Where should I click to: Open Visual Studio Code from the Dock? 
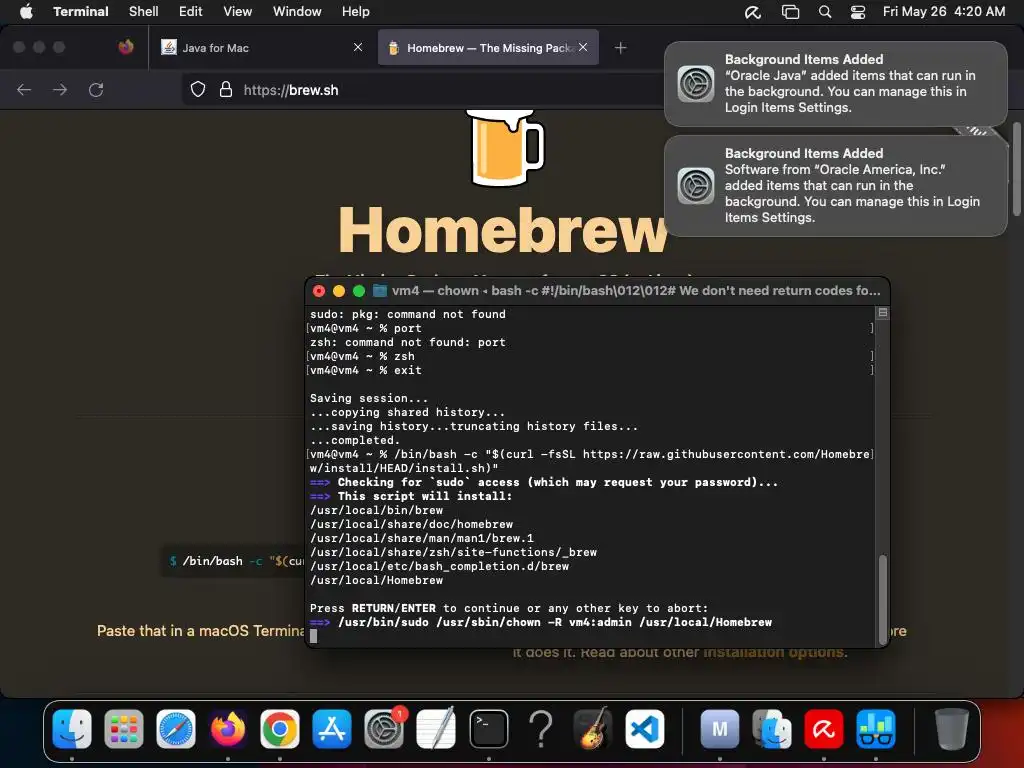point(645,729)
